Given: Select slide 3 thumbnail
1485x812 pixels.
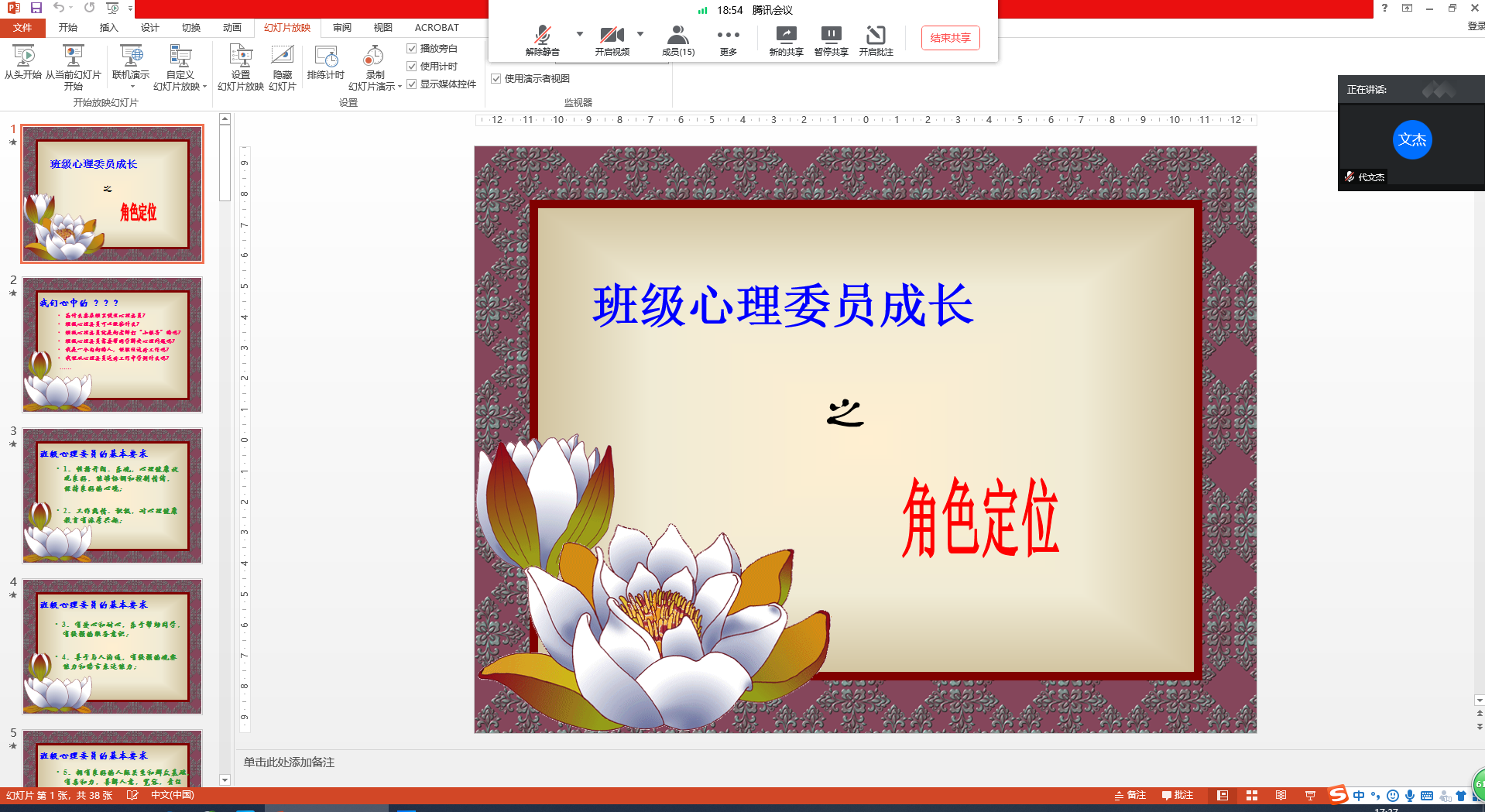Looking at the screenshot, I should click(112, 495).
